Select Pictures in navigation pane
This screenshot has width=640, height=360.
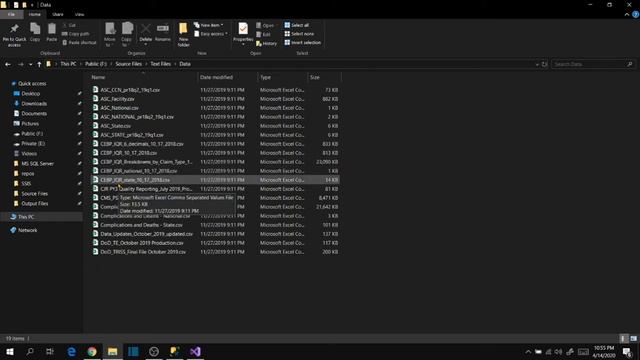[30, 124]
